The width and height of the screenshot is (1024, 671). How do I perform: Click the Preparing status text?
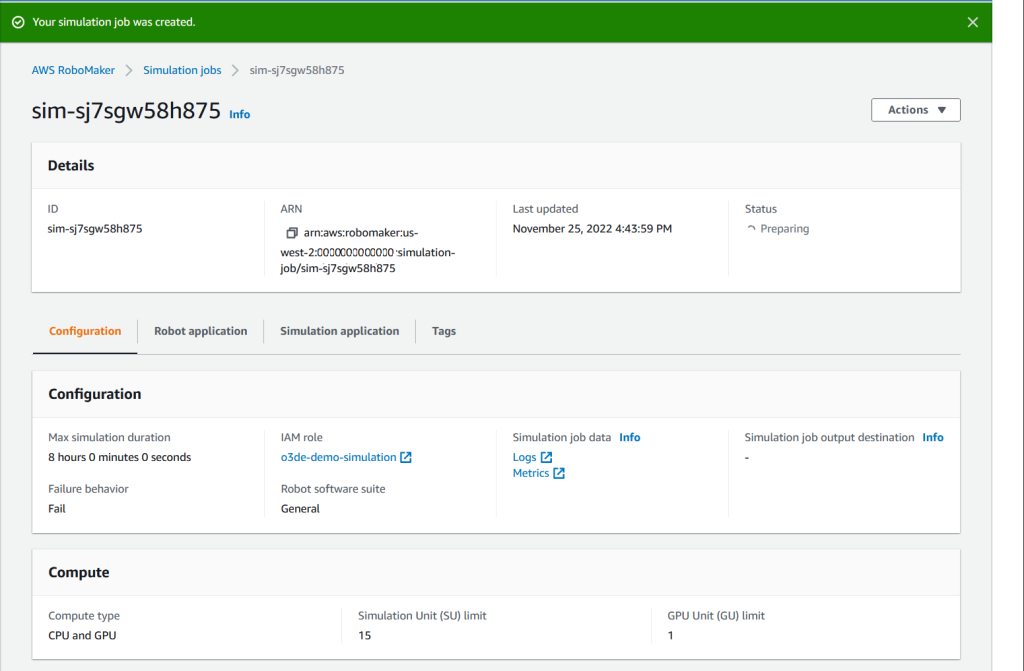tap(784, 229)
